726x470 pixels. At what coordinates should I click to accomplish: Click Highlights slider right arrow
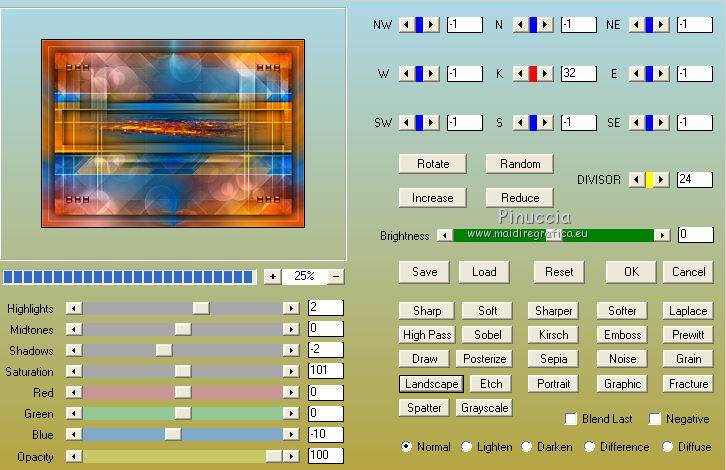click(x=291, y=308)
